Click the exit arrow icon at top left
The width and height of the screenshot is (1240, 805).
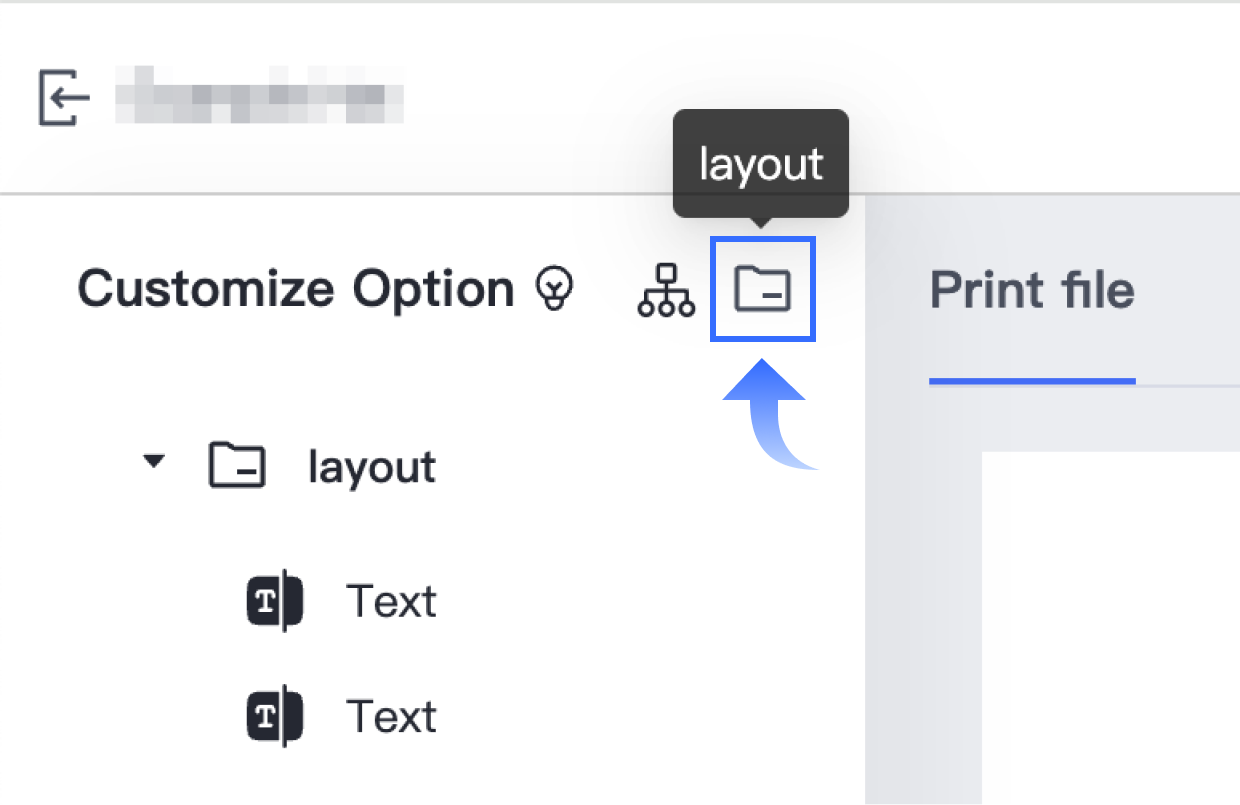65,97
